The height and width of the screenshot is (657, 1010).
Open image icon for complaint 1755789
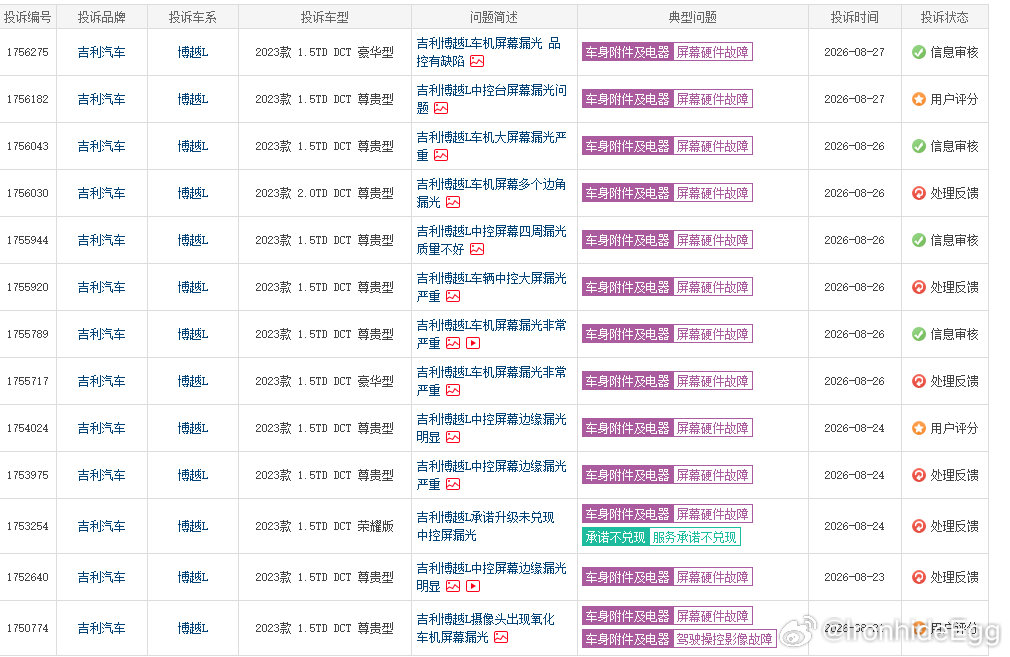[x=453, y=343]
